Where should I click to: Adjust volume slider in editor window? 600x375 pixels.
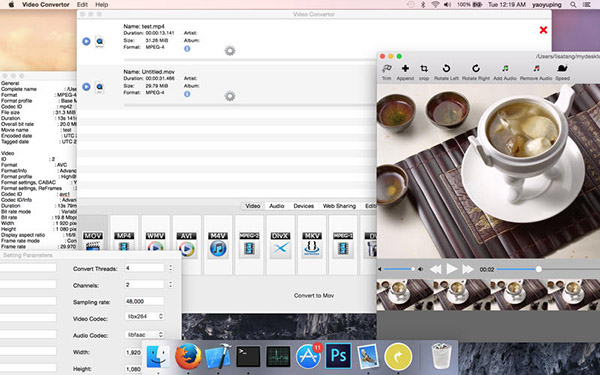tap(400, 269)
